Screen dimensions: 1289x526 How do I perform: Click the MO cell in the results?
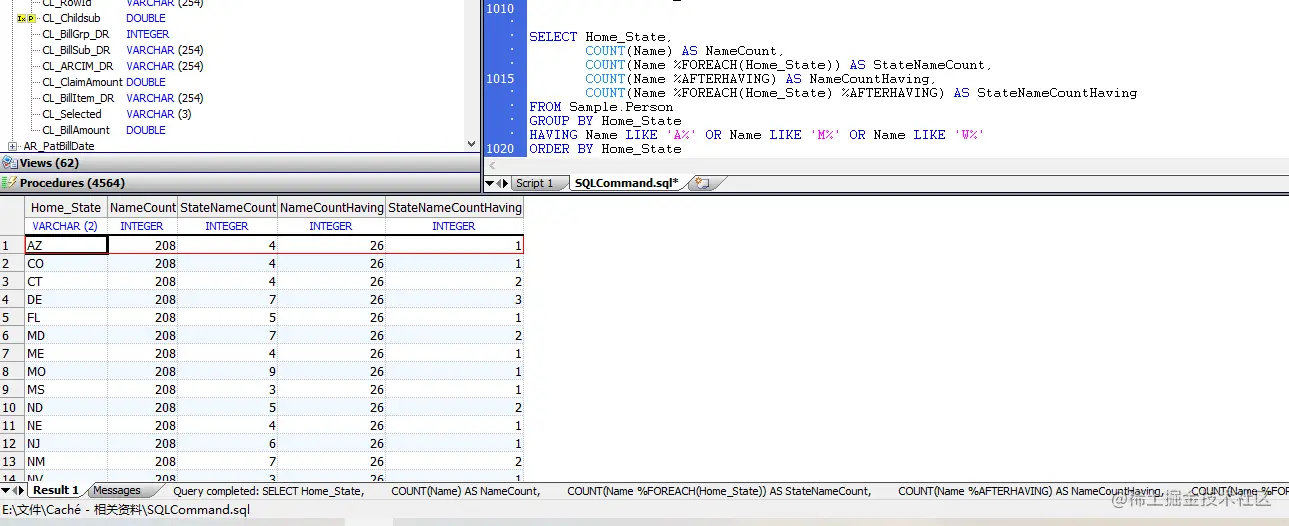tap(66, 371)
